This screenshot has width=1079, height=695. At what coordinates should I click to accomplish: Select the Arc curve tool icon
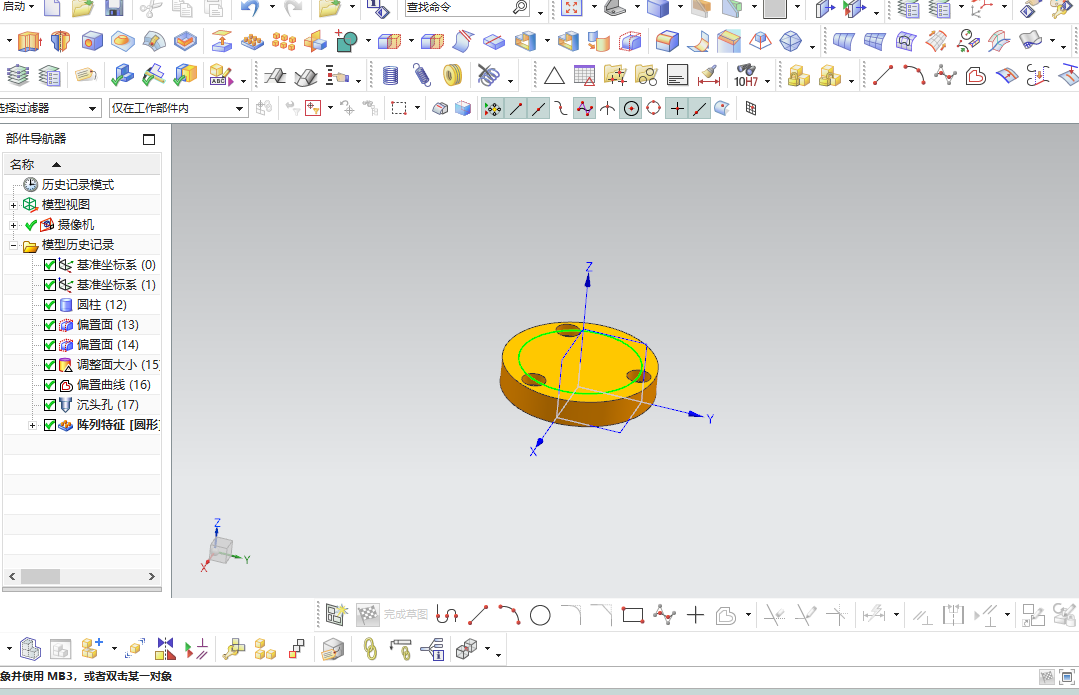[914, 75]
